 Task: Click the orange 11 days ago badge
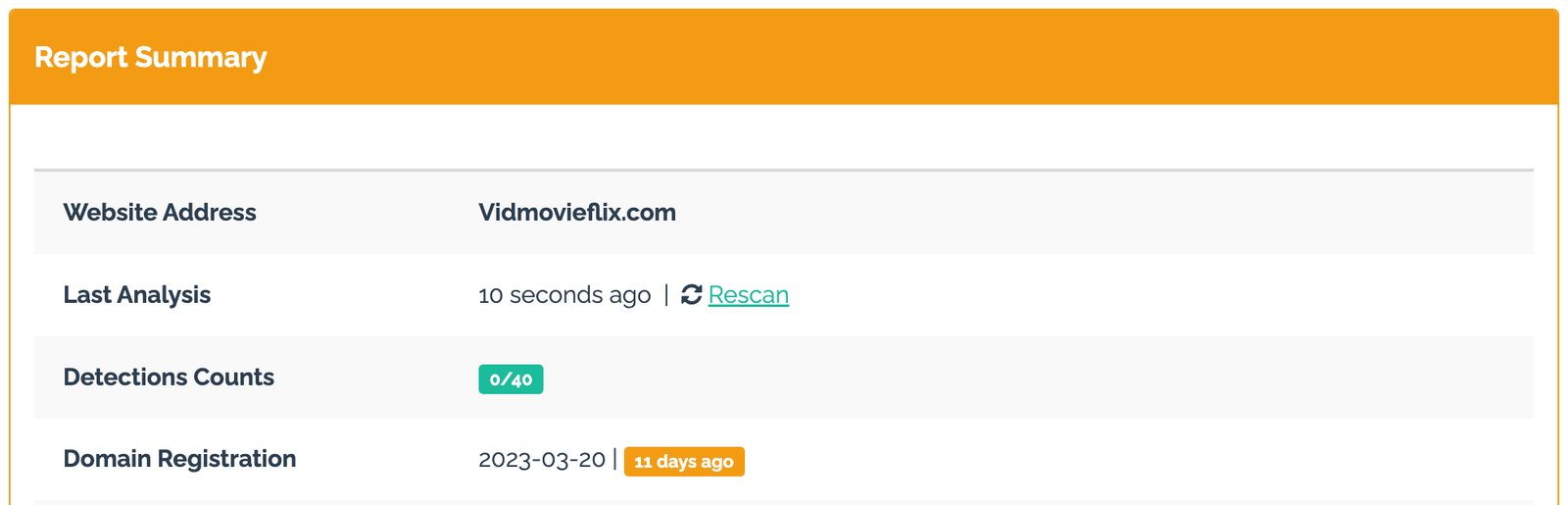tap(684, 461)
